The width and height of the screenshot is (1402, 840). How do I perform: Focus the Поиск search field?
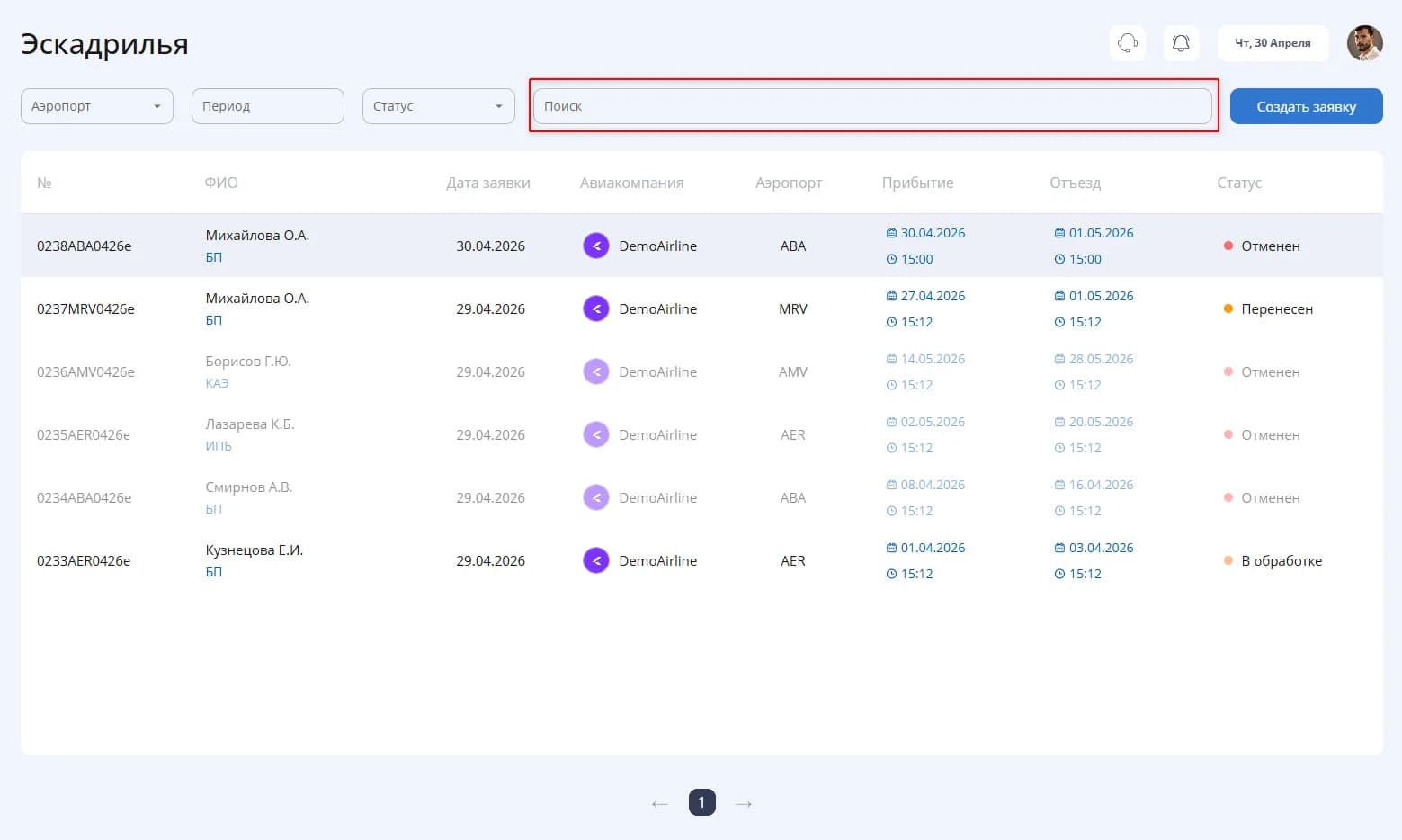point(872,106)
